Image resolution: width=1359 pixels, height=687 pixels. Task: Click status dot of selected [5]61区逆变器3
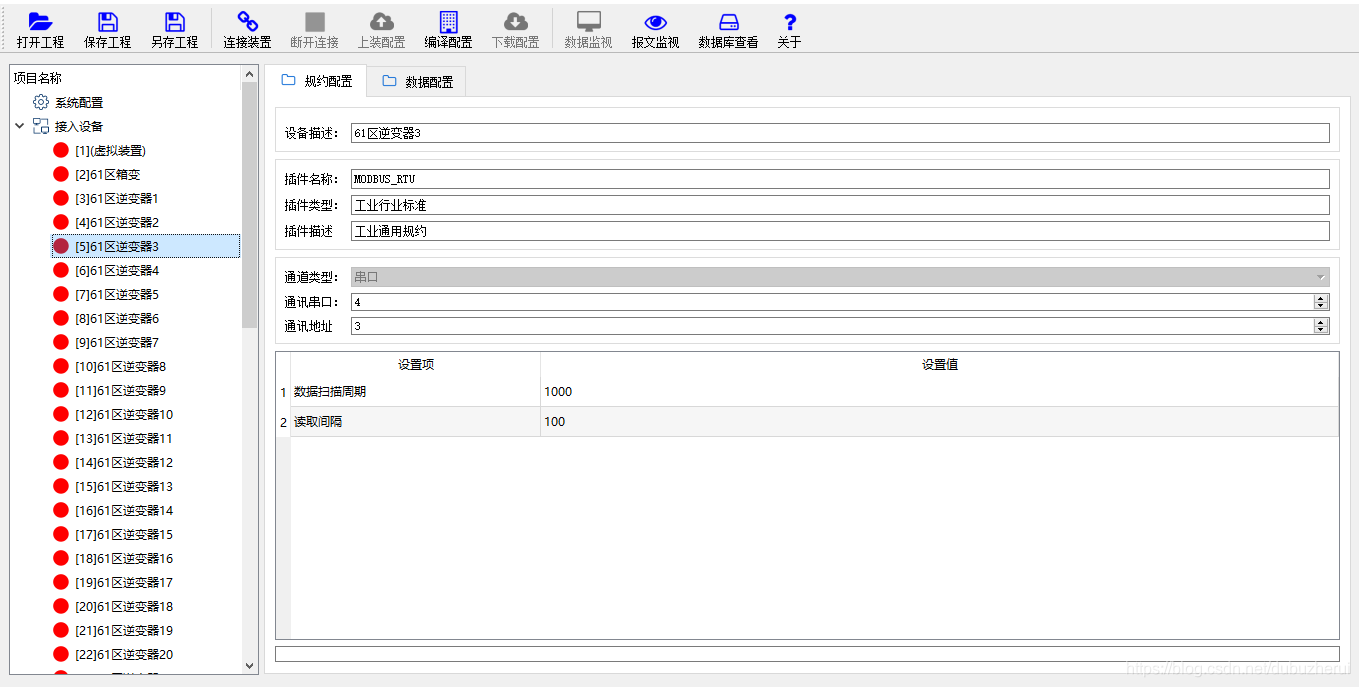point(61,246)
